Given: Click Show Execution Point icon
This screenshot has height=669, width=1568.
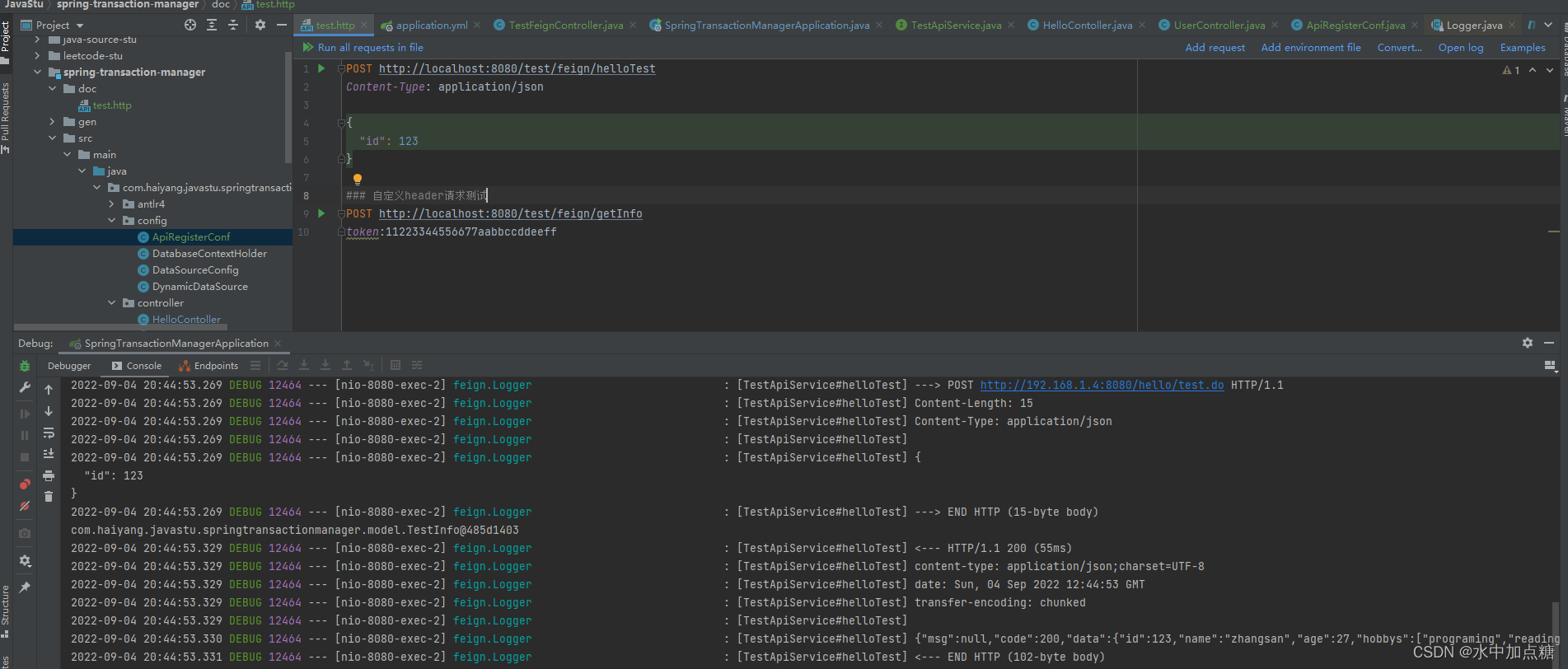Looking at the screenshot, I should (255, 365).
